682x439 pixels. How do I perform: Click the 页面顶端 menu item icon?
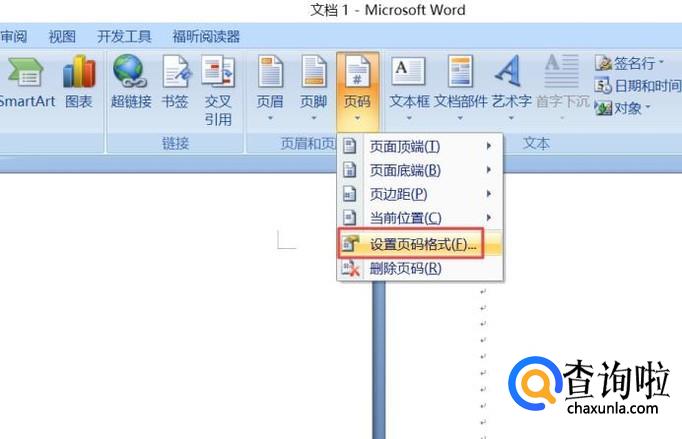(x=350, y=146)
